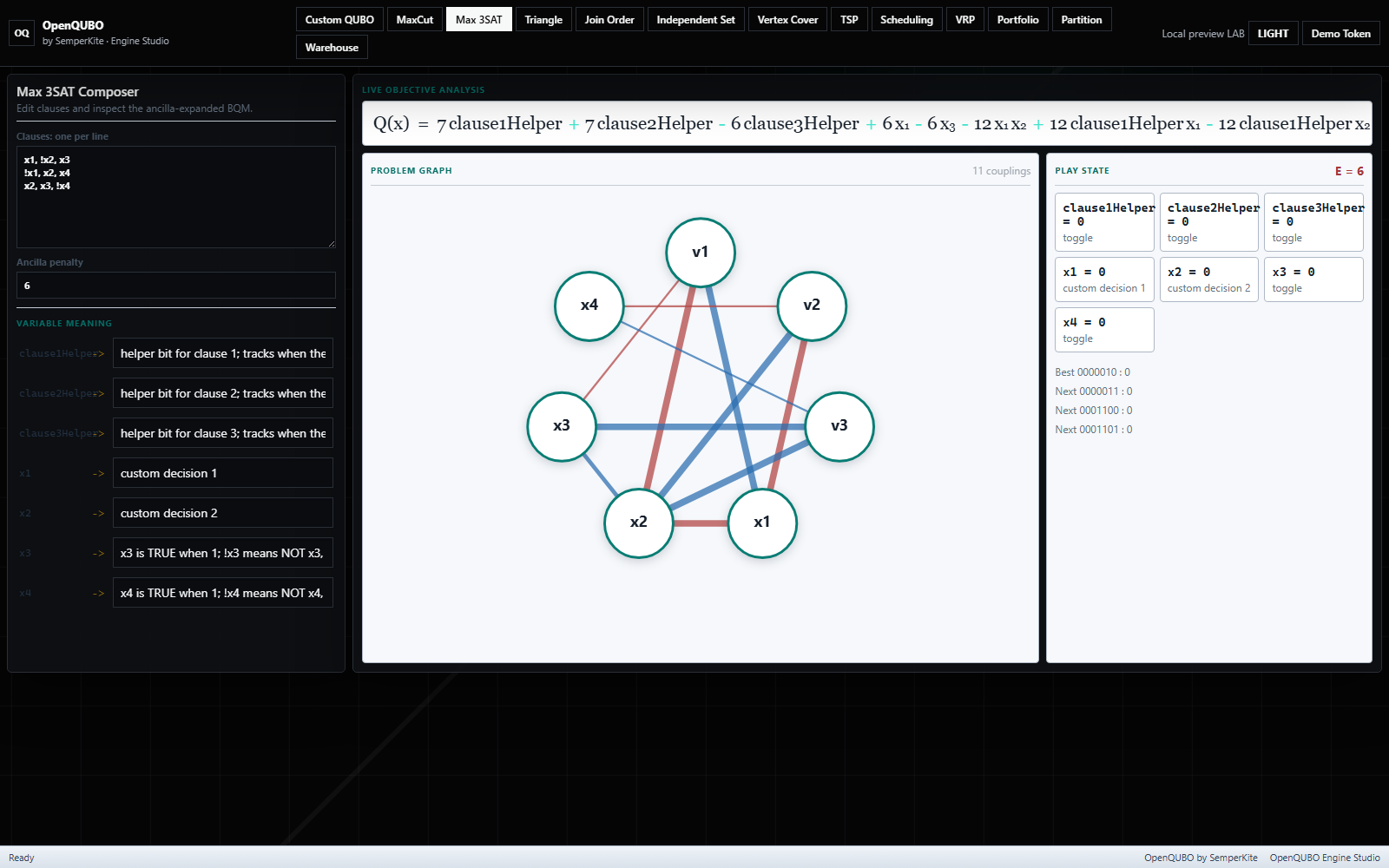This screenshot has width=1389, height=868.
Task: Click the Local preview LAB label
Action: 1202,34
